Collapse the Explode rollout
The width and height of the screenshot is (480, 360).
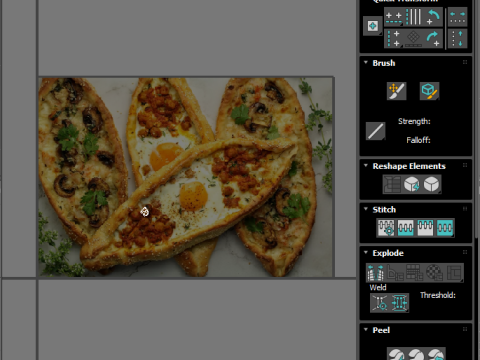pos(366,253)
